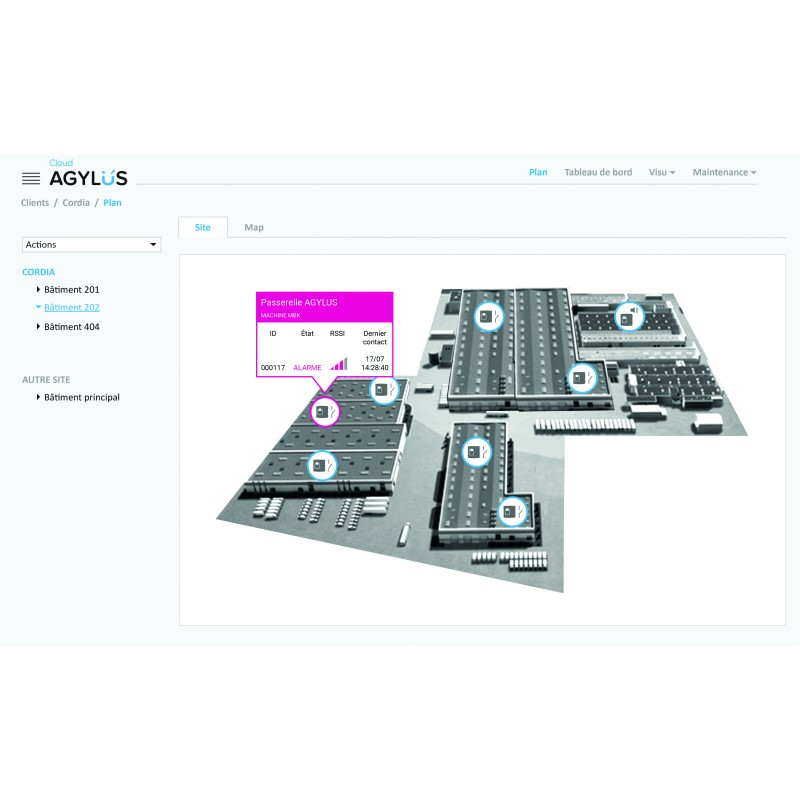Select the marker on the building below the alarm marker
The width and height of the screenshot is (800, 800).
click(321, 464)
